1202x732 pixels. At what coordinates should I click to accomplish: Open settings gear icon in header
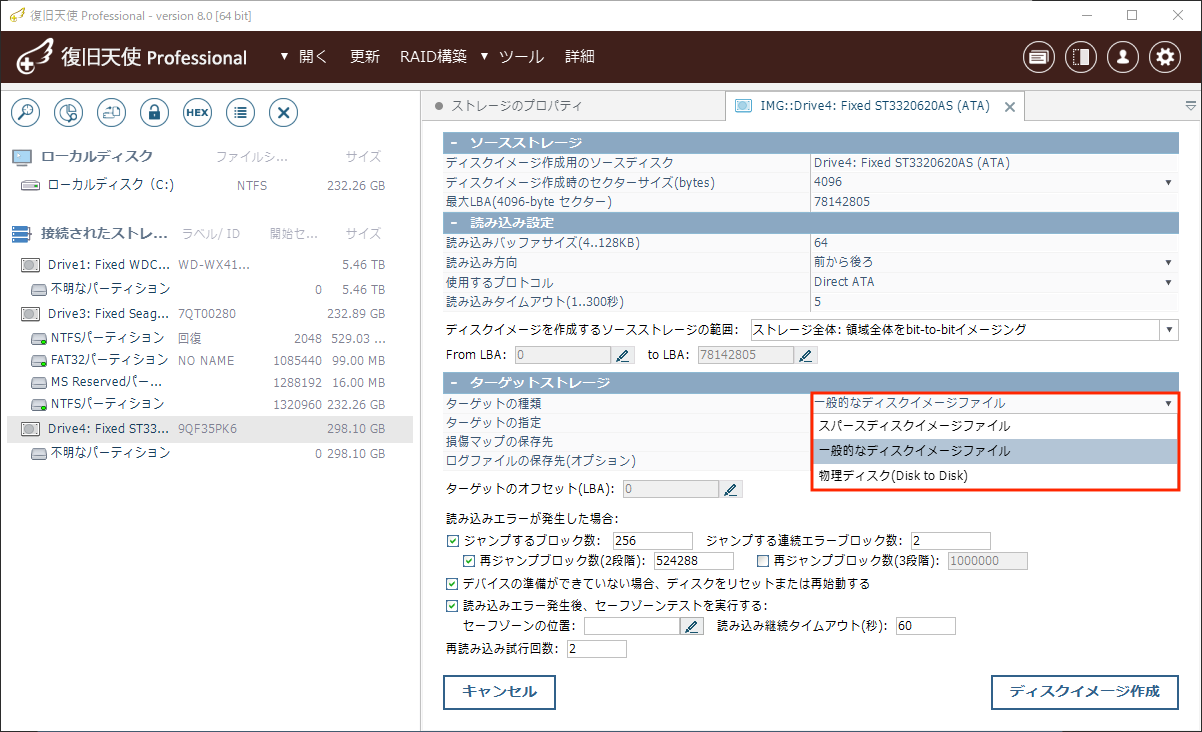(1165, 57)
